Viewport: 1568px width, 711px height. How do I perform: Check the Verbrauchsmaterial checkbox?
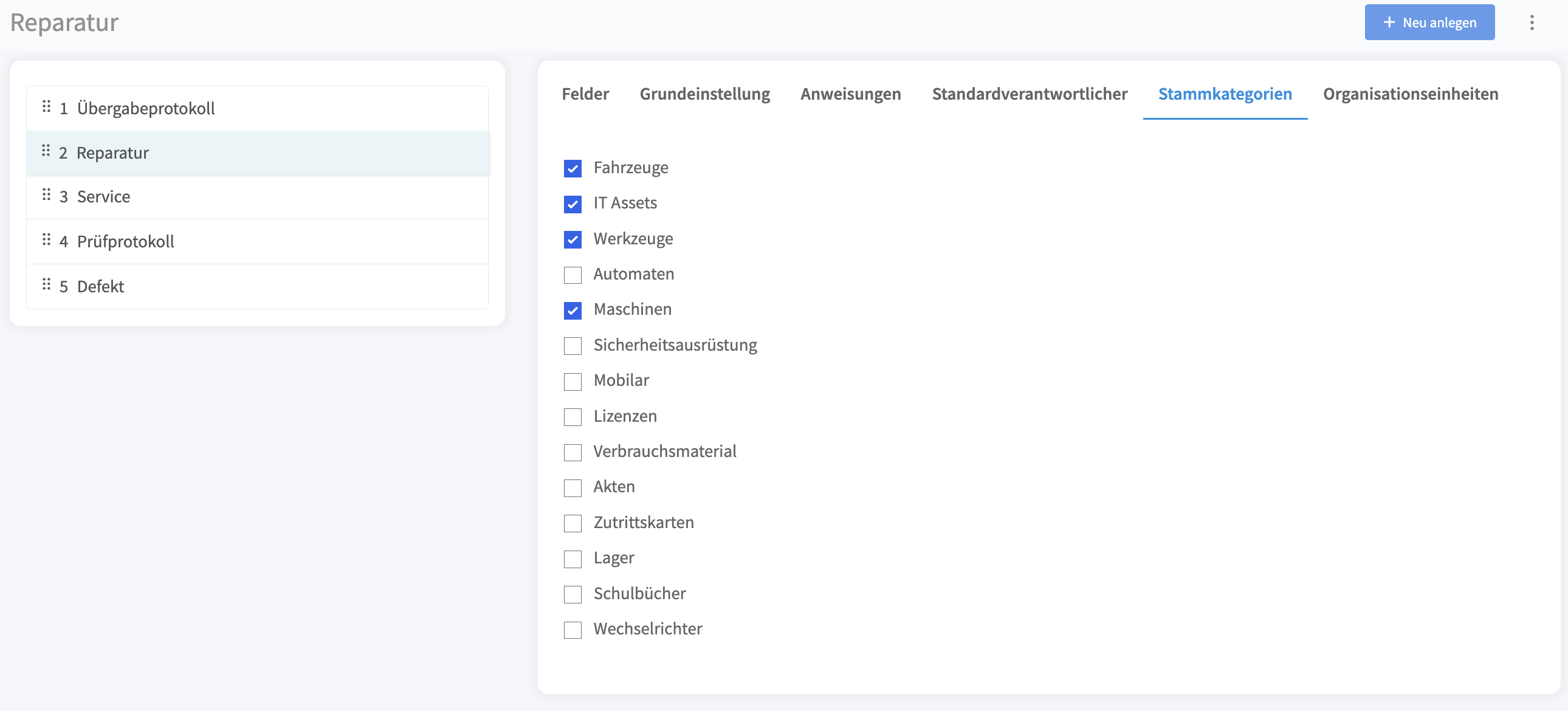pos(572,452)
